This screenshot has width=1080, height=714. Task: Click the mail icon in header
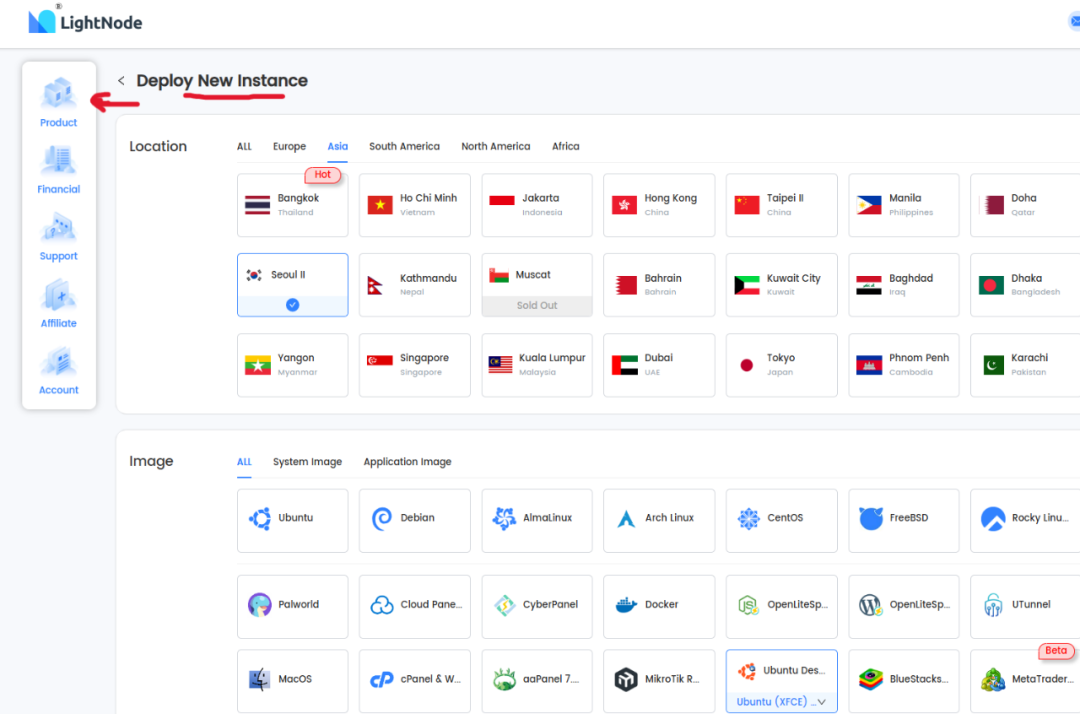[1074, 22]
